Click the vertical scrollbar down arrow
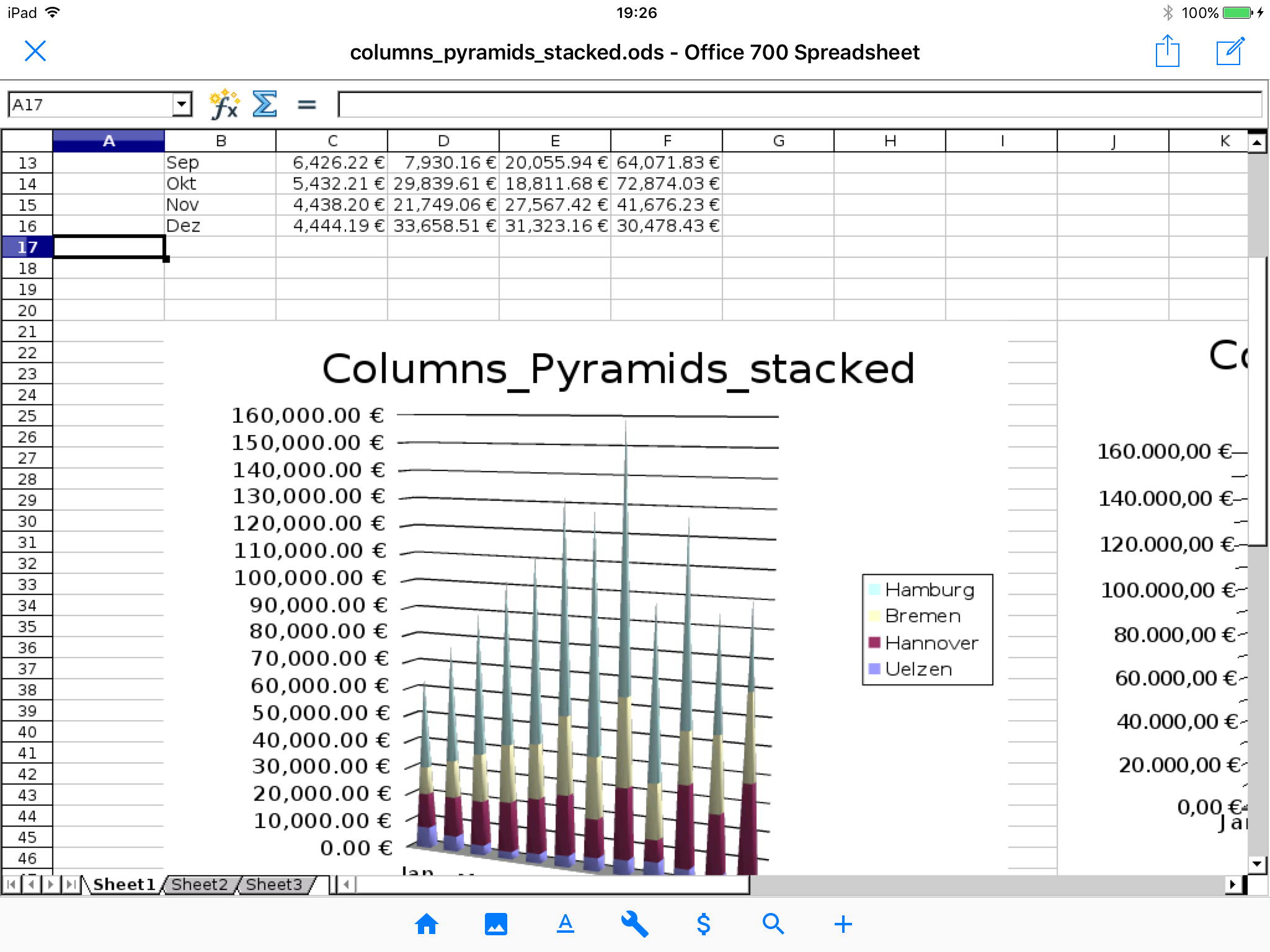This screenshot has height=952, width=1270. (1257, 864)
